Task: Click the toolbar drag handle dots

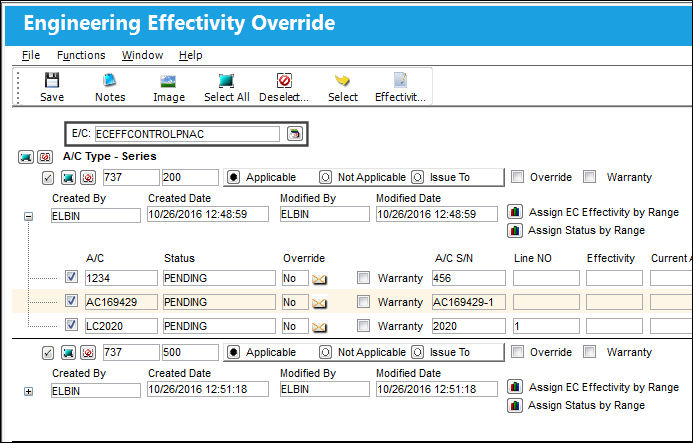Action: [18, 88]
